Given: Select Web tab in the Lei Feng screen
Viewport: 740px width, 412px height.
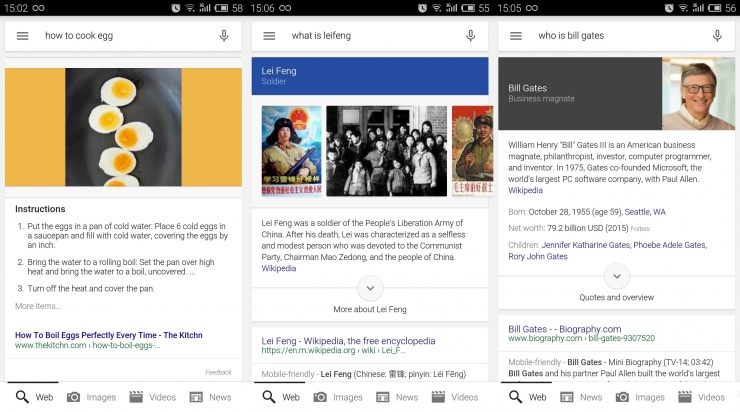Looking at the screenshot, I should (281, 397).
